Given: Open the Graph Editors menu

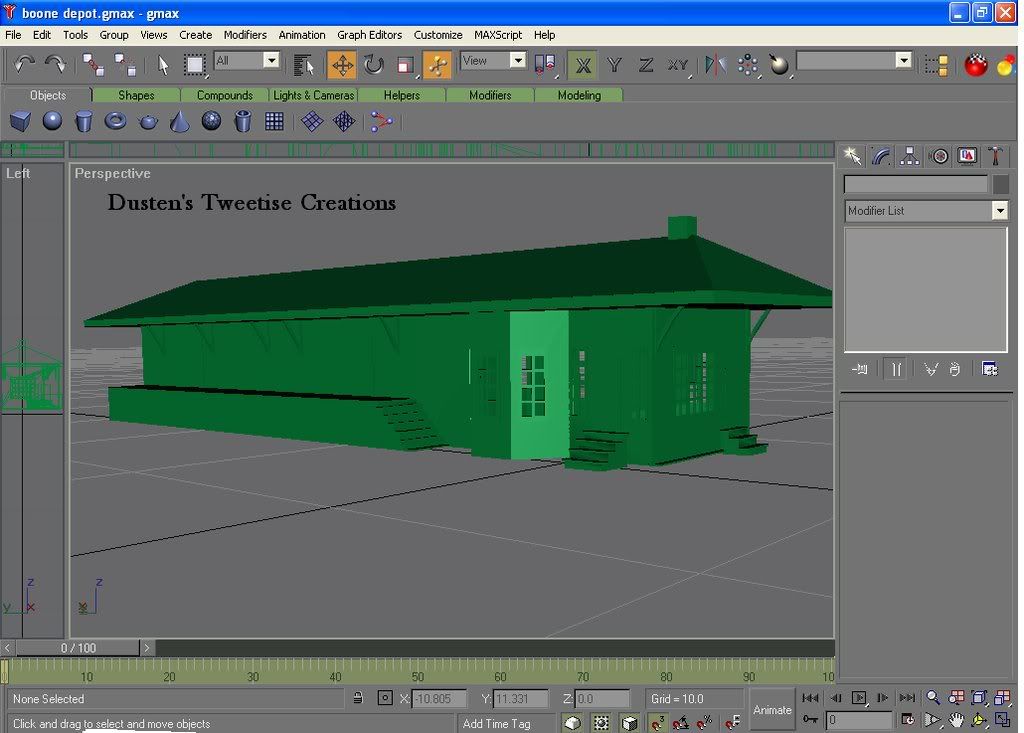Looking at the screenshot, I should pos(370,35).
